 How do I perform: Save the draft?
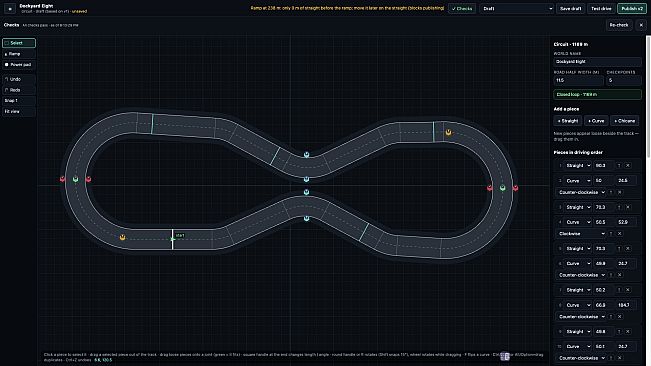570,8
